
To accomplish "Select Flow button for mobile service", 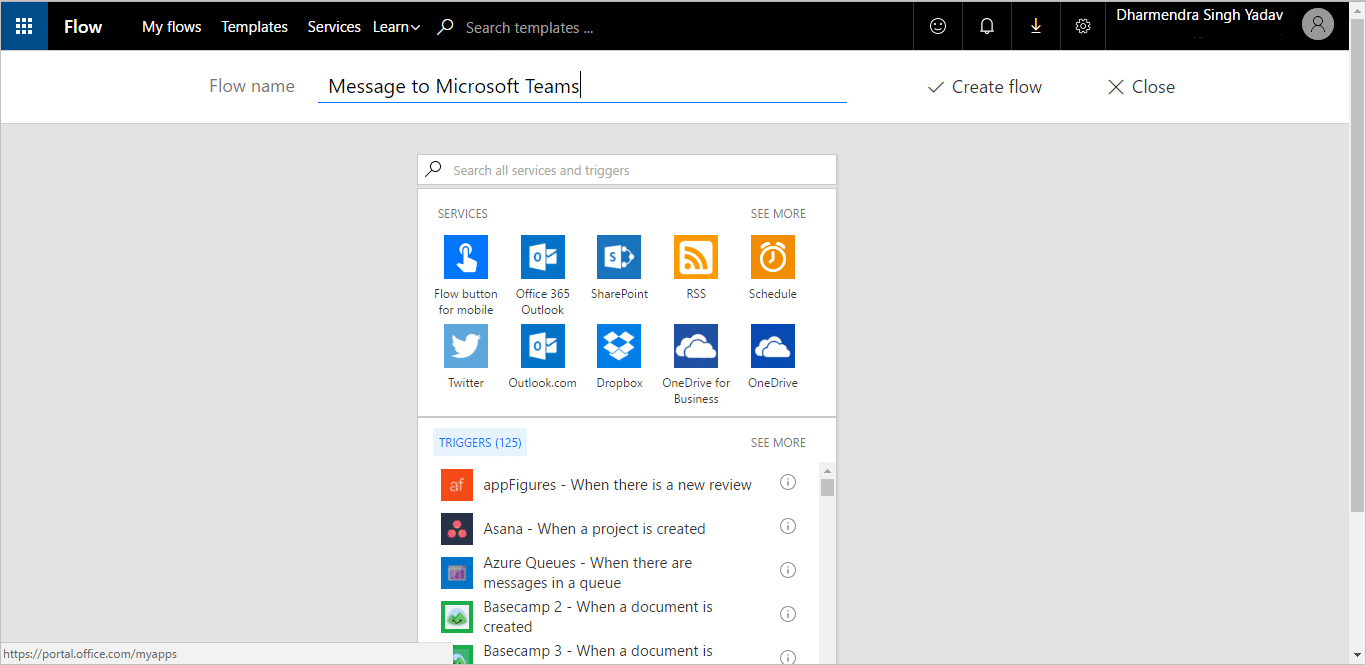I will [x=466, y=257].
